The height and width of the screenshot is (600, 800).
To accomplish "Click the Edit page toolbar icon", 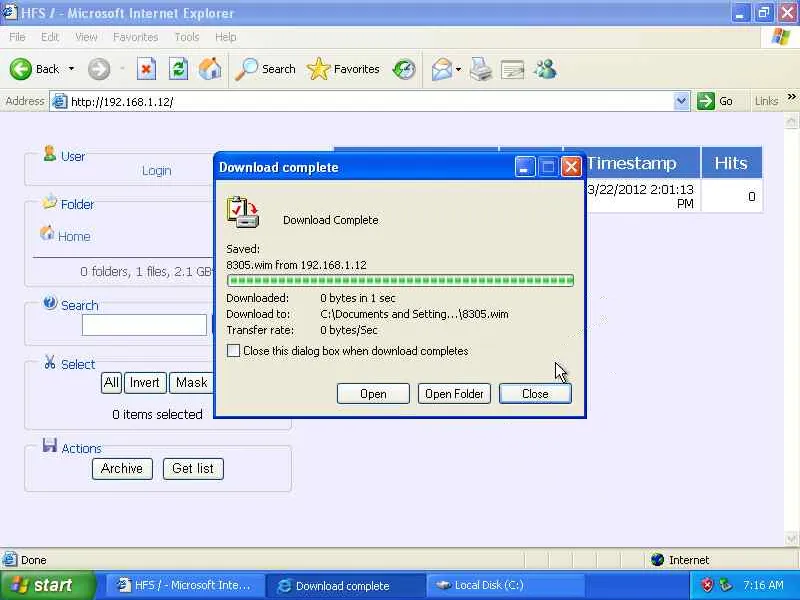I will pyautogui.click(x=513, y=69).
